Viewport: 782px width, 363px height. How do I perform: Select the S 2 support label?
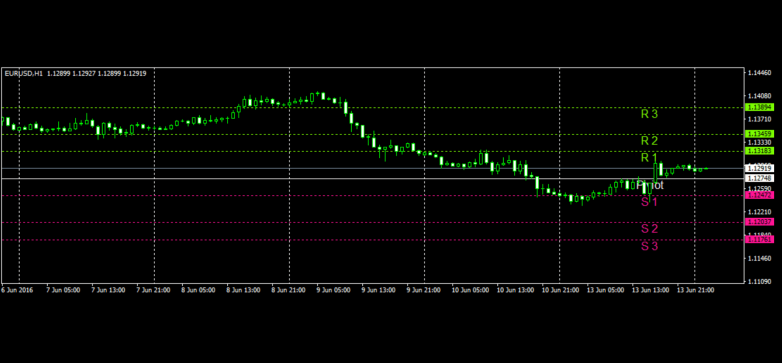649,229
